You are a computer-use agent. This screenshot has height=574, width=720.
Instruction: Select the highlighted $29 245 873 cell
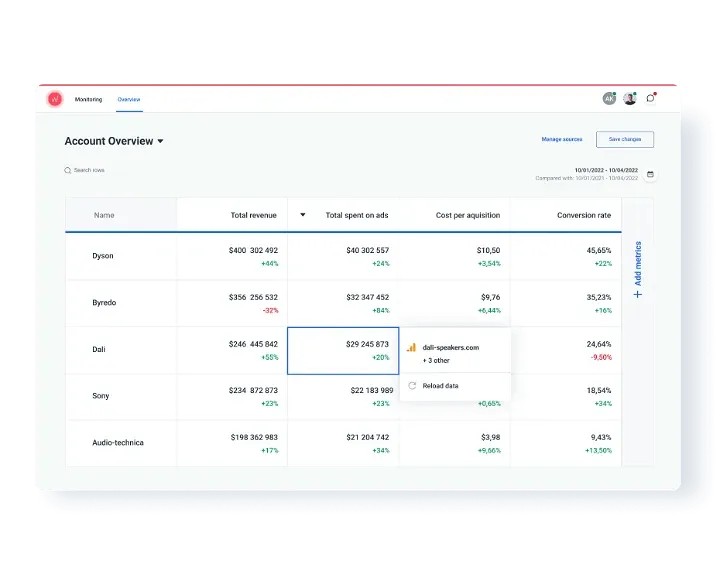pyautogui.click(x=343, y=351)
